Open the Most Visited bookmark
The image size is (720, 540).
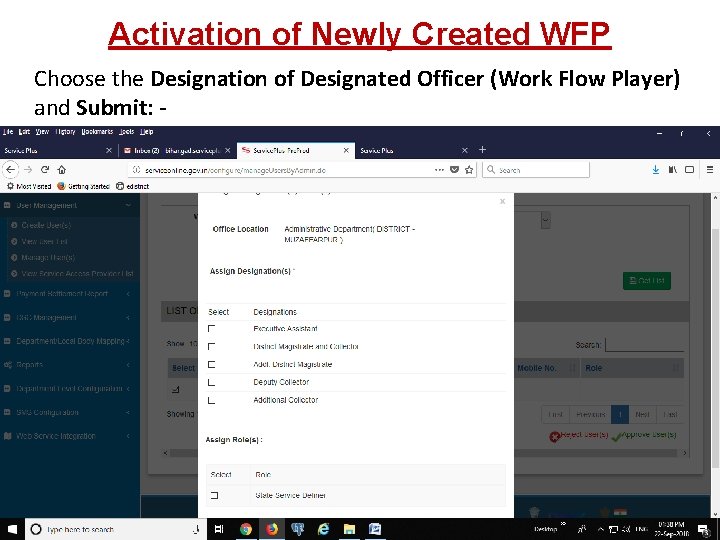click(28, 186)
